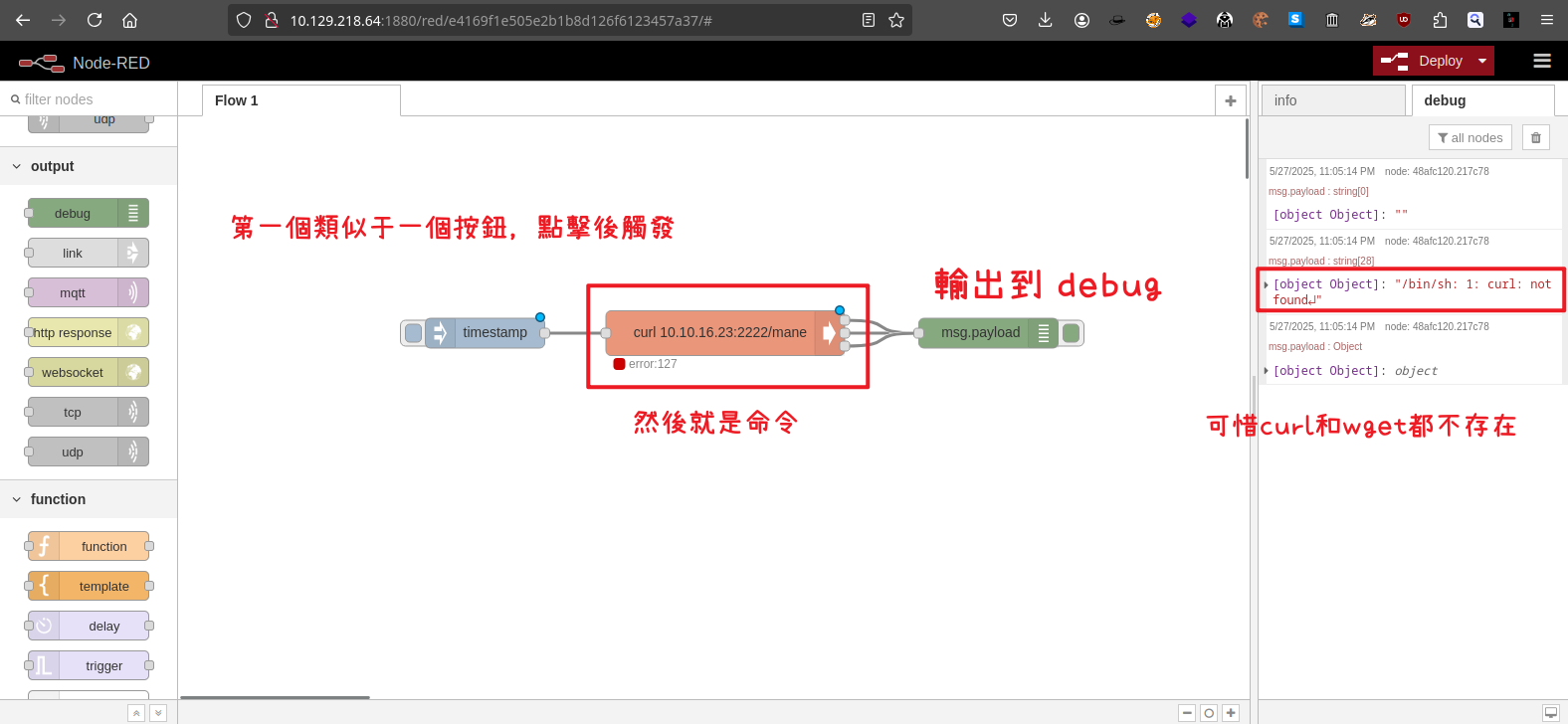The width and height of the screenshot is (1568, 724).
Task: Click the canvas vertical scrollbar
Action: (1247, 149)
